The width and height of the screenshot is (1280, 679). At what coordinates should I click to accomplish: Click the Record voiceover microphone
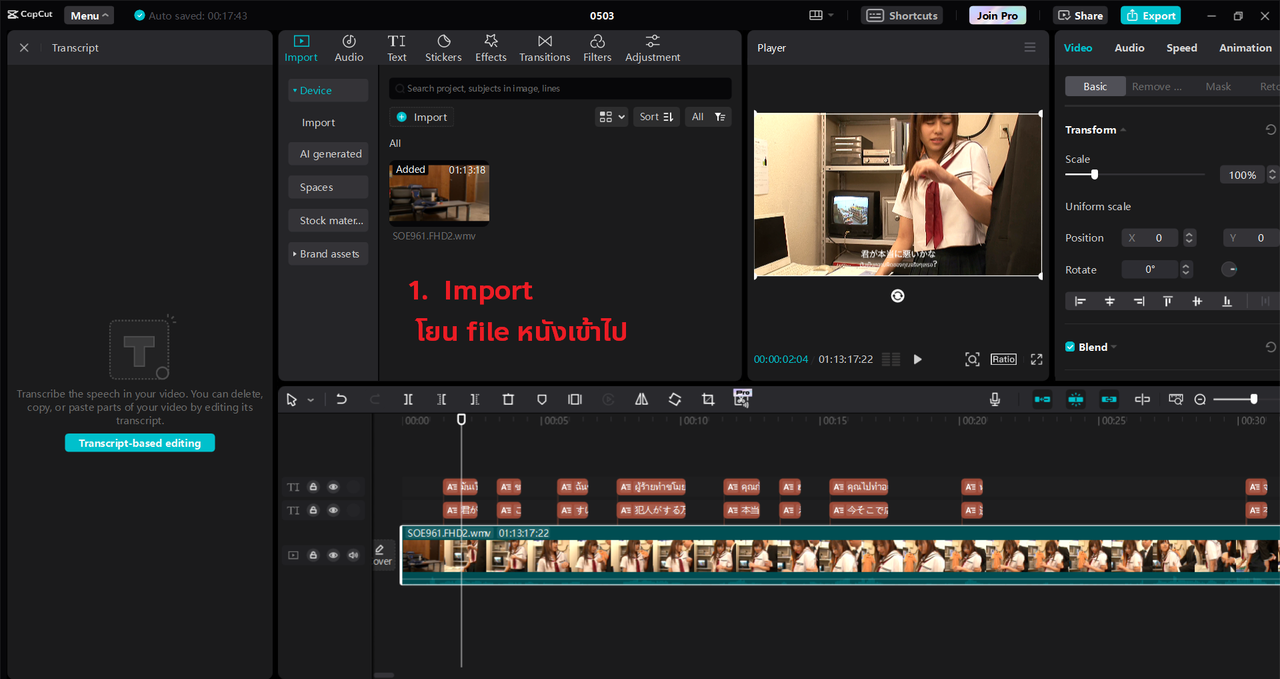[995, 399]
